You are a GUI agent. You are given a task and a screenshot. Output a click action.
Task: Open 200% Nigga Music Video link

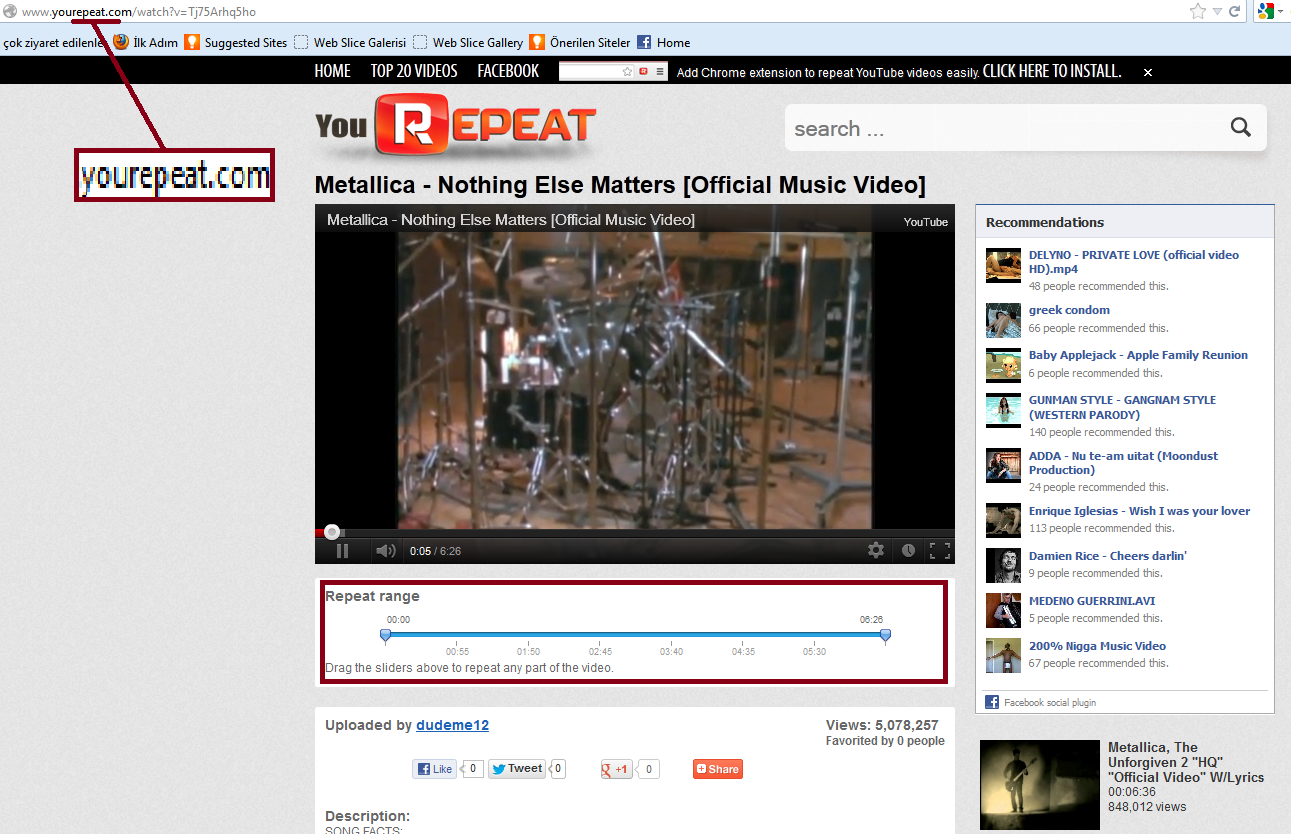[1097, 646]
